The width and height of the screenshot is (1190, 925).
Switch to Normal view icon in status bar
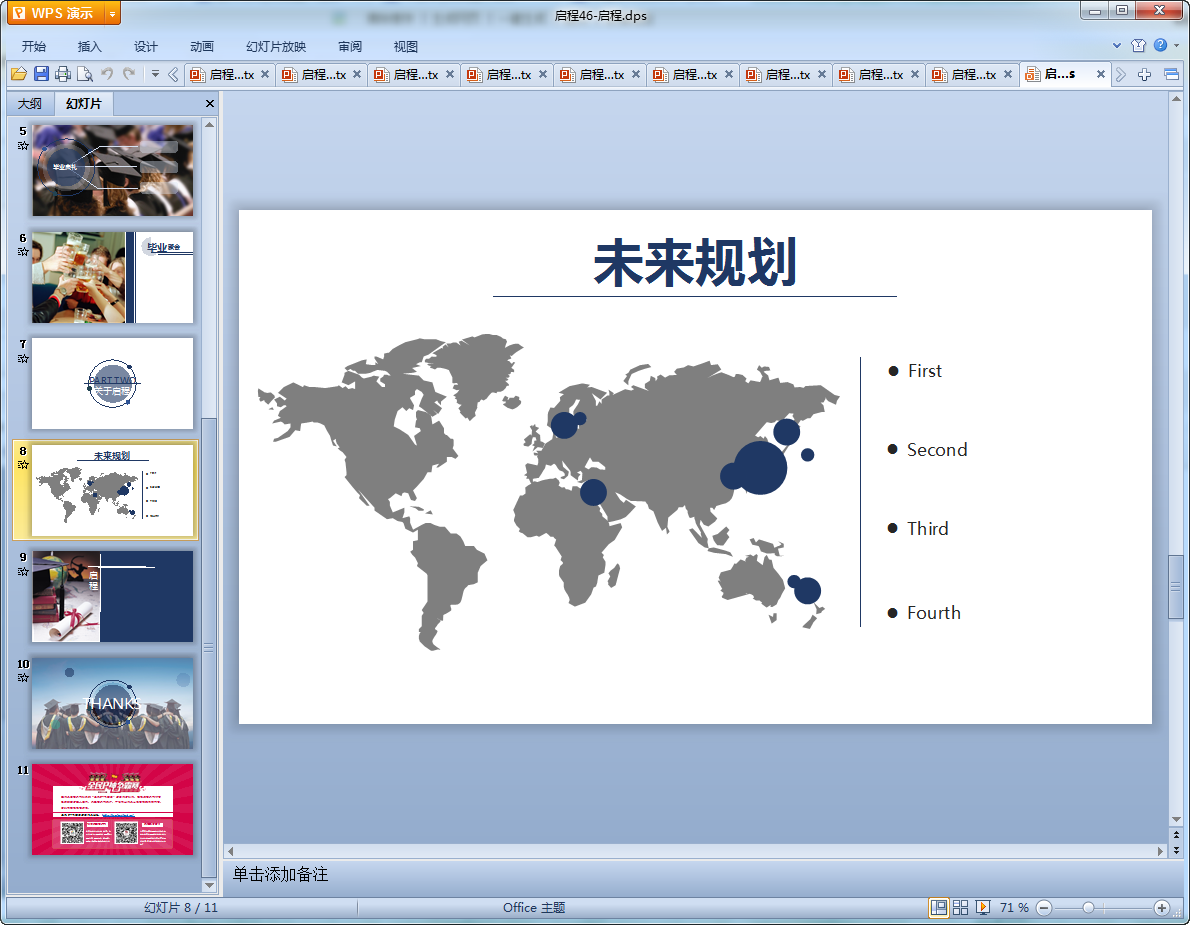pyautogui.click(x=939, y=908)
